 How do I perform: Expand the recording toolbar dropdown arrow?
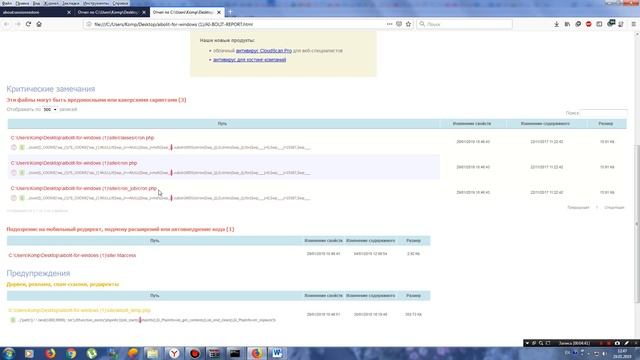pyautogui.click(x=527, y=343)
